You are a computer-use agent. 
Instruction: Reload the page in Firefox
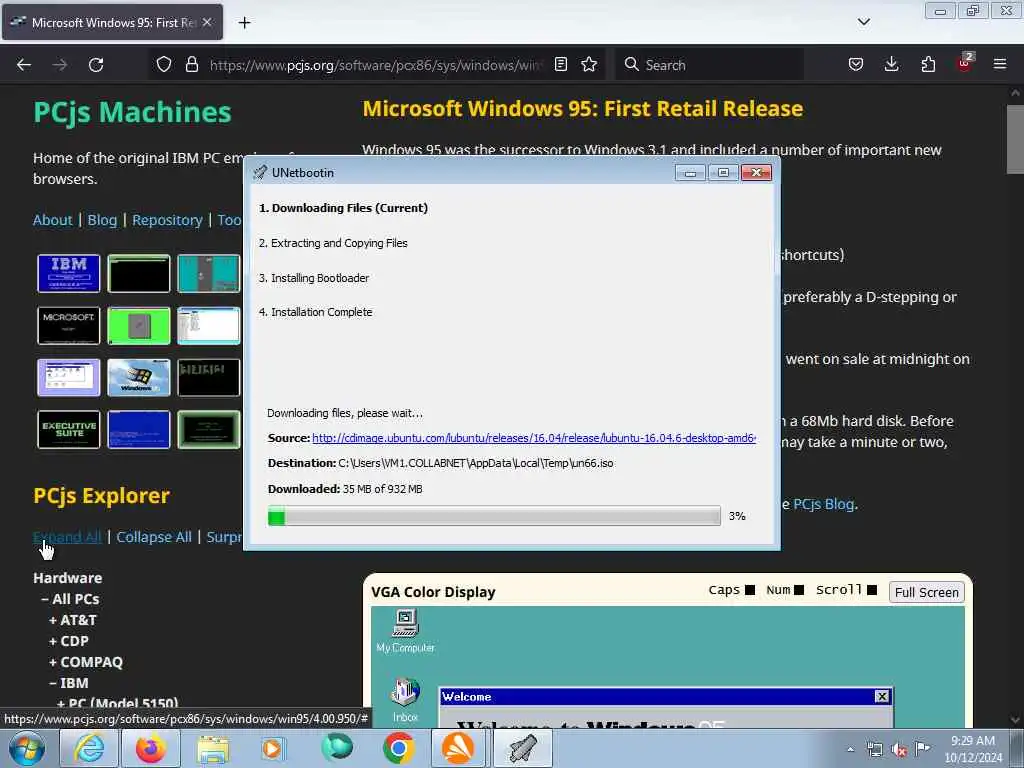pyautogui.click(x=96, y=65)
